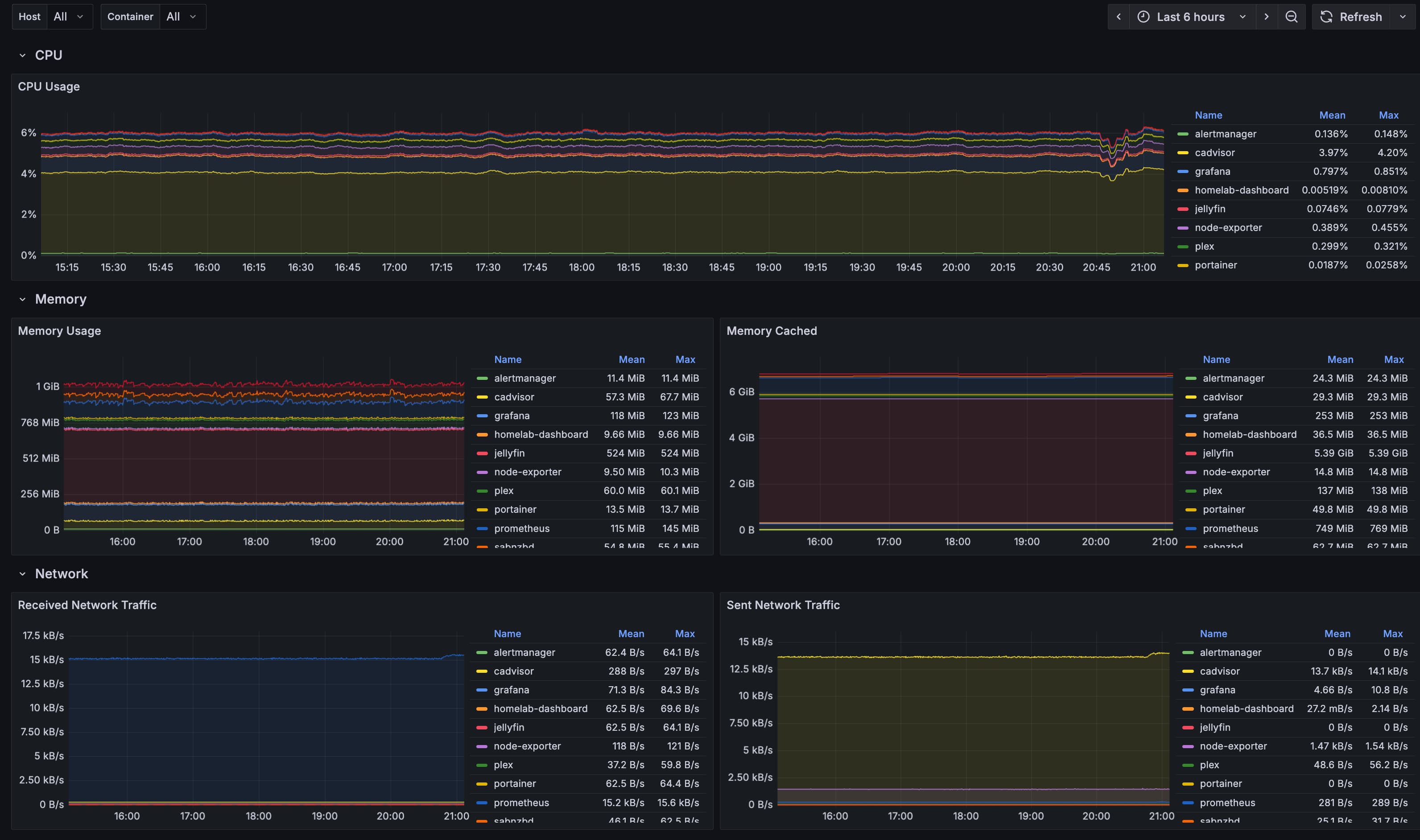This screenshot has width=1420, height=840.
Task: Shift the time range back with the left arrow
Action: 1119,16
